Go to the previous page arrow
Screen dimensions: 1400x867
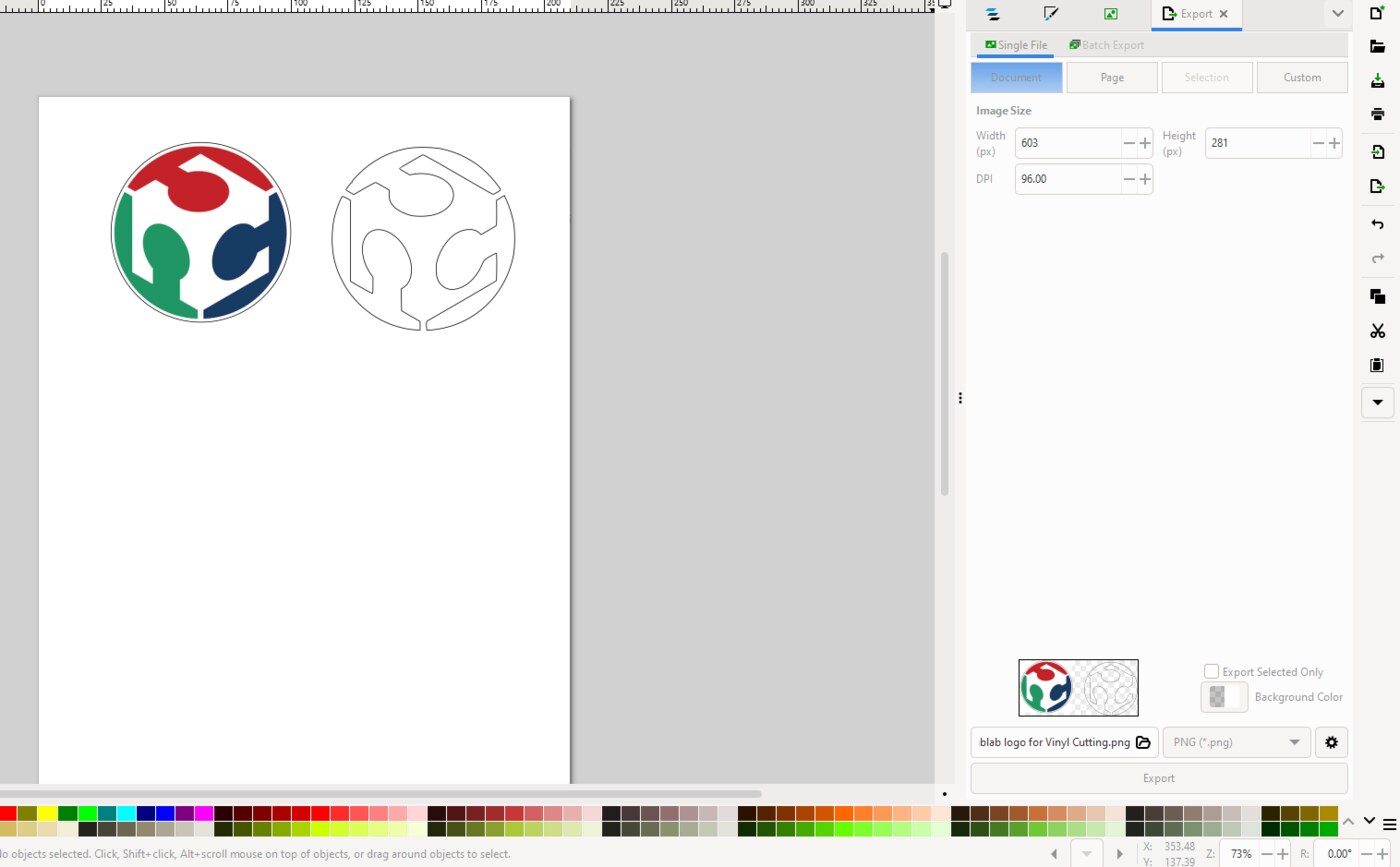click(1054, 854)
